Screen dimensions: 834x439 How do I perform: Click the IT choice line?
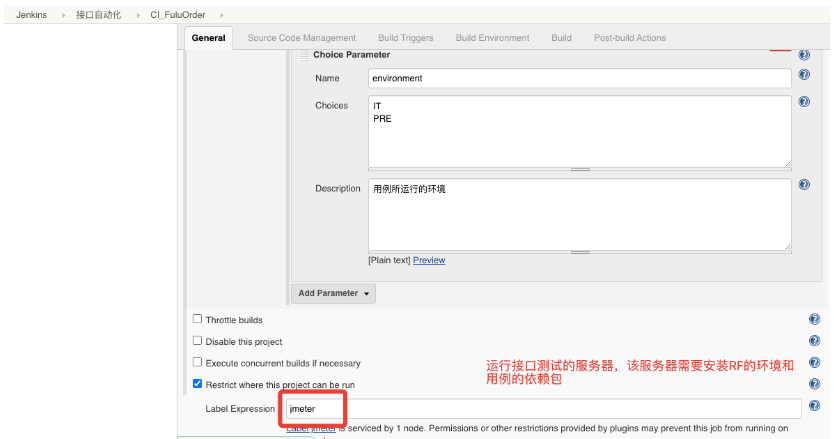coord(377,106)
